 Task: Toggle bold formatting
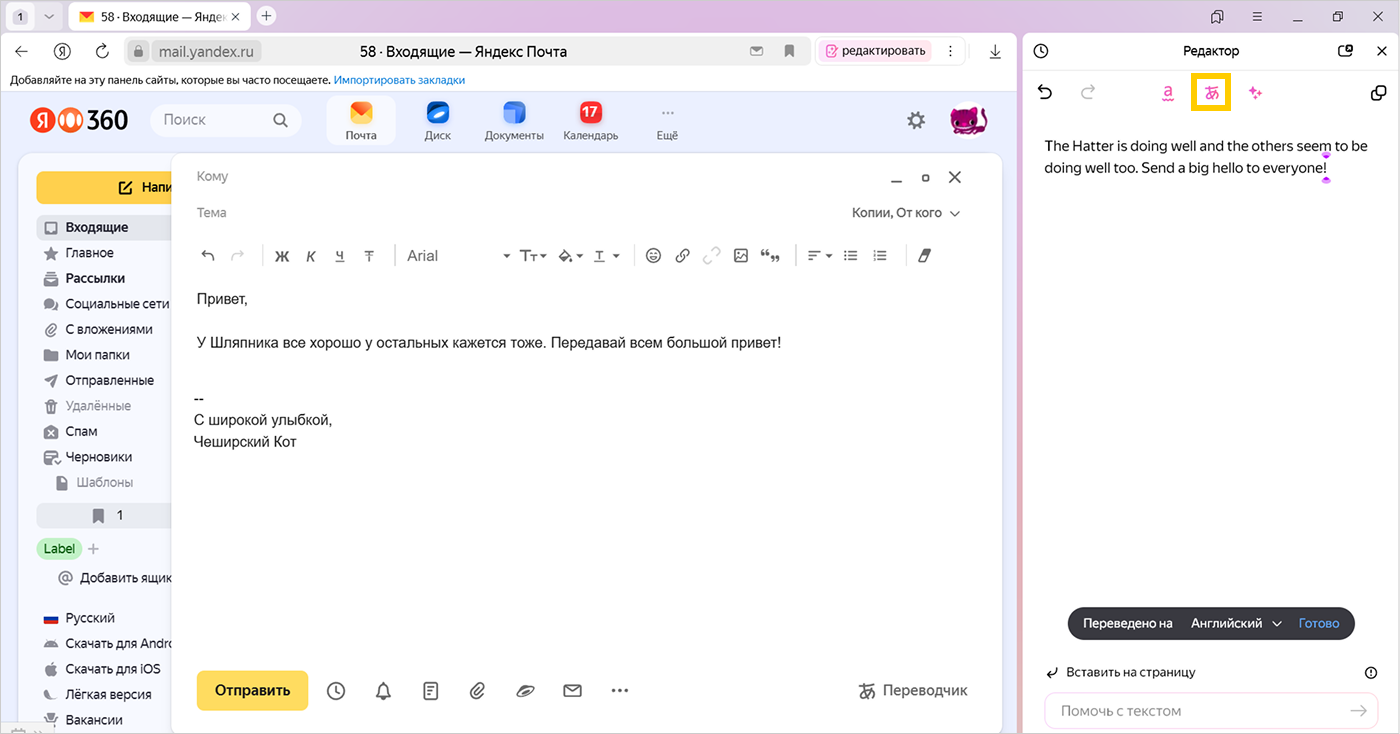coord(282,256)
